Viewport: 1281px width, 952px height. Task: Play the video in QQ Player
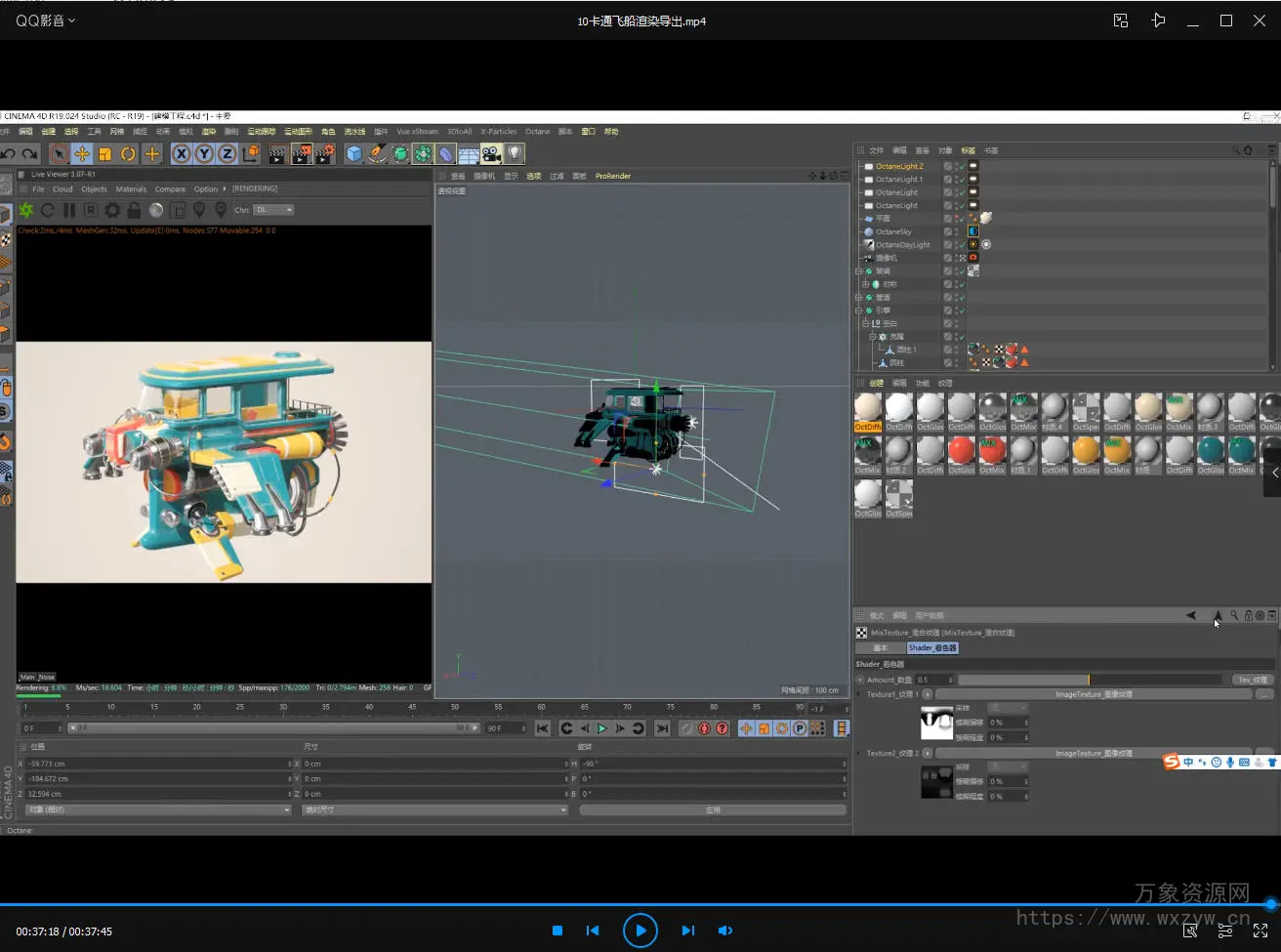[640, 931]
